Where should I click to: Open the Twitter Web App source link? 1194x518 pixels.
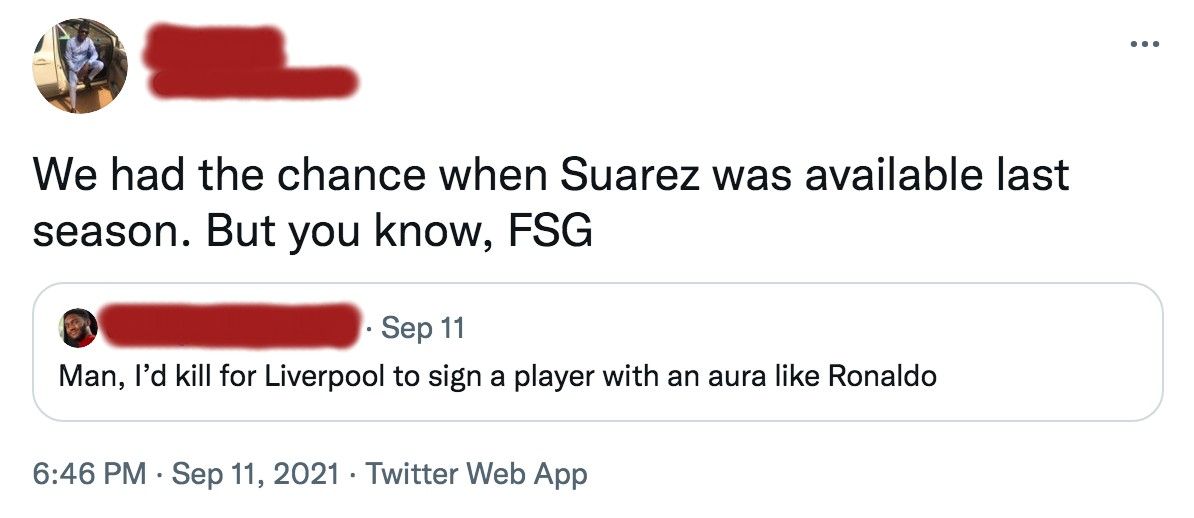477,475
